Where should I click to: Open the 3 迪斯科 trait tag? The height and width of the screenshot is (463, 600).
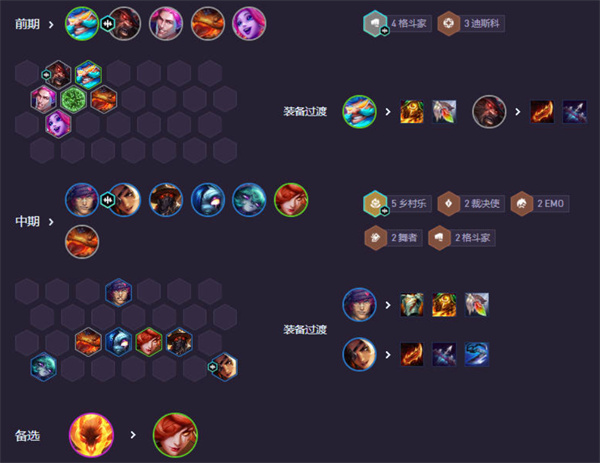pos(471,24)
